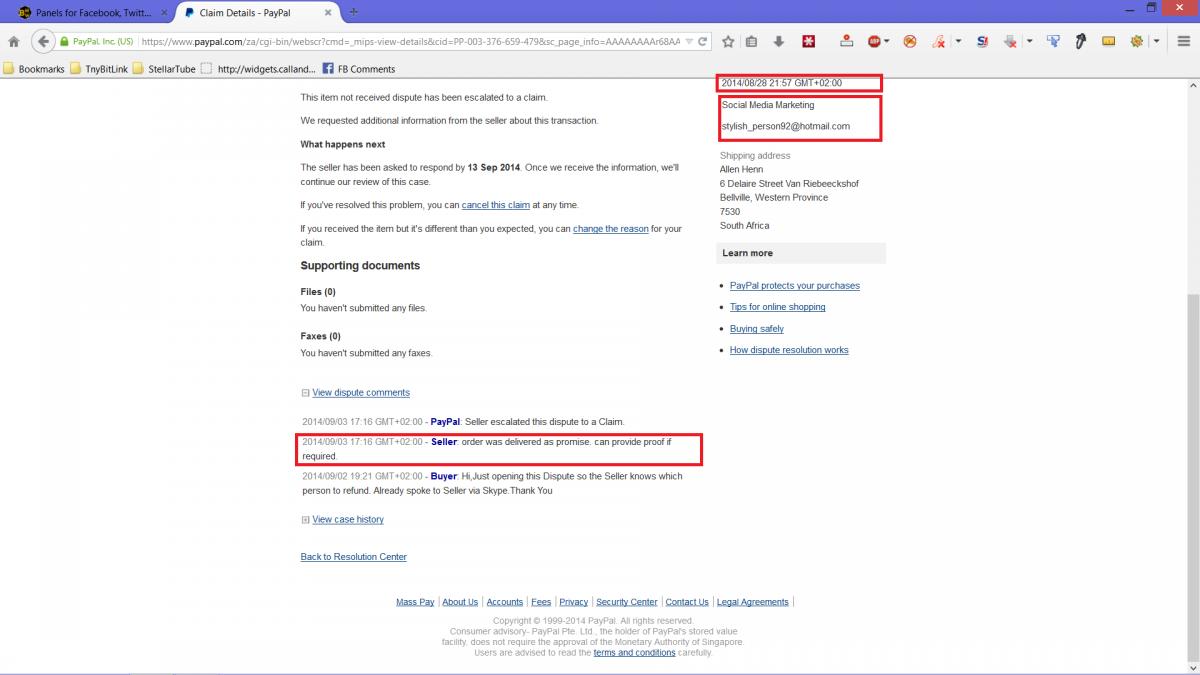The height and width of the screenshot is (675, 1200).
Task: Open the widgets.calland bookmark
Action: click(258, 69)
